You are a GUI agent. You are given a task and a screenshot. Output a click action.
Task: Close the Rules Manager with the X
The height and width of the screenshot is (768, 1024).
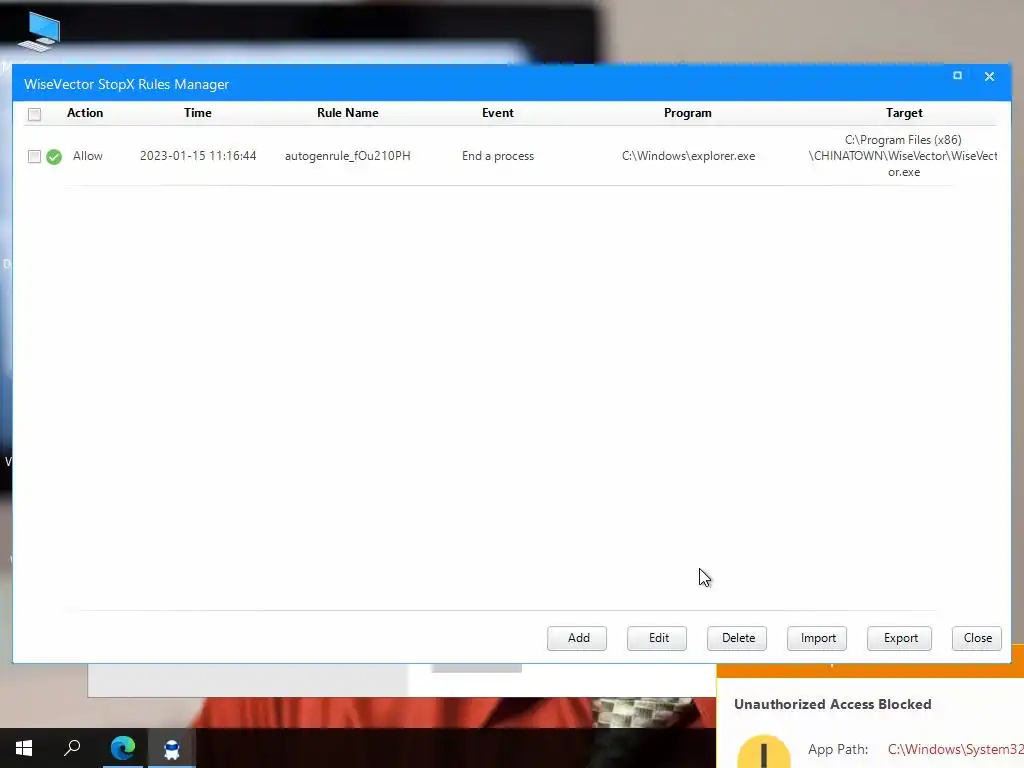tap(989, 76)
